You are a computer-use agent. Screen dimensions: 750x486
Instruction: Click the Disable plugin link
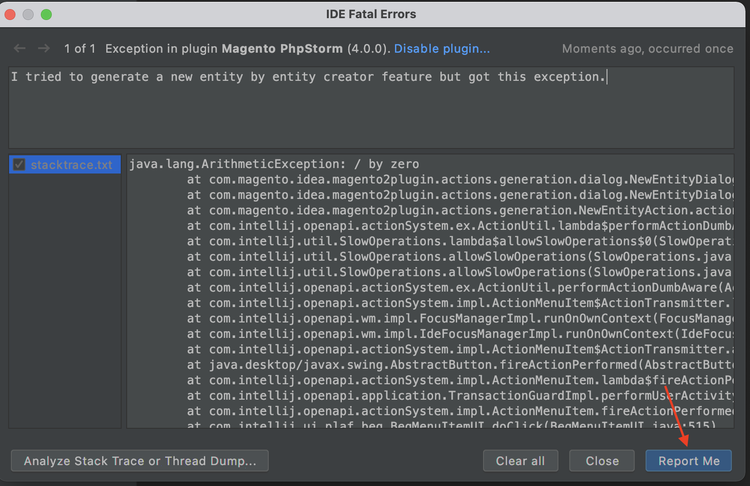(442, 48)
